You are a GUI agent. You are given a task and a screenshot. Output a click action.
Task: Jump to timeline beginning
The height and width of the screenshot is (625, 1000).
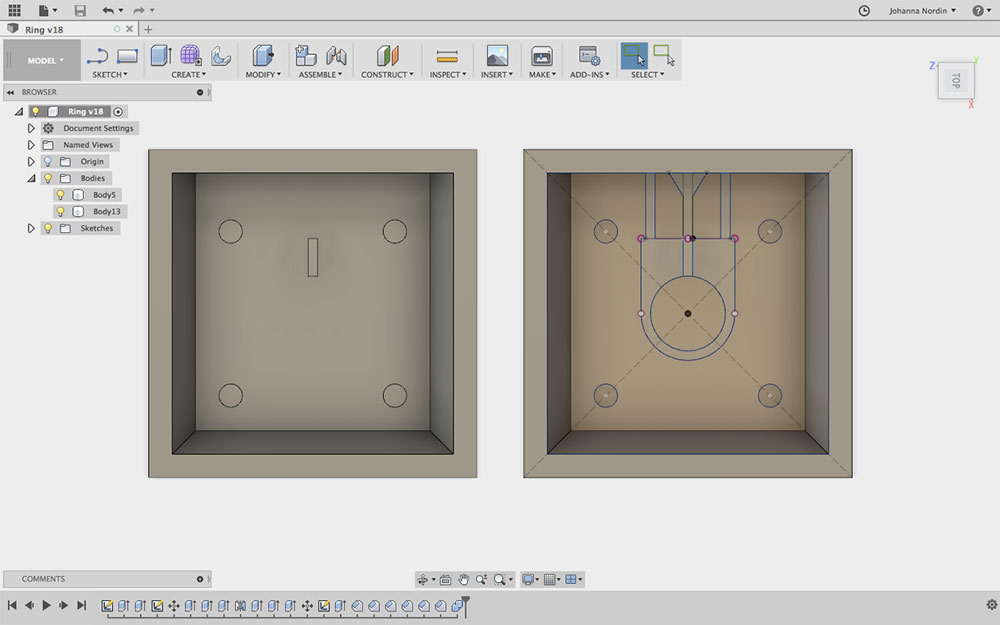coord(11,605)
